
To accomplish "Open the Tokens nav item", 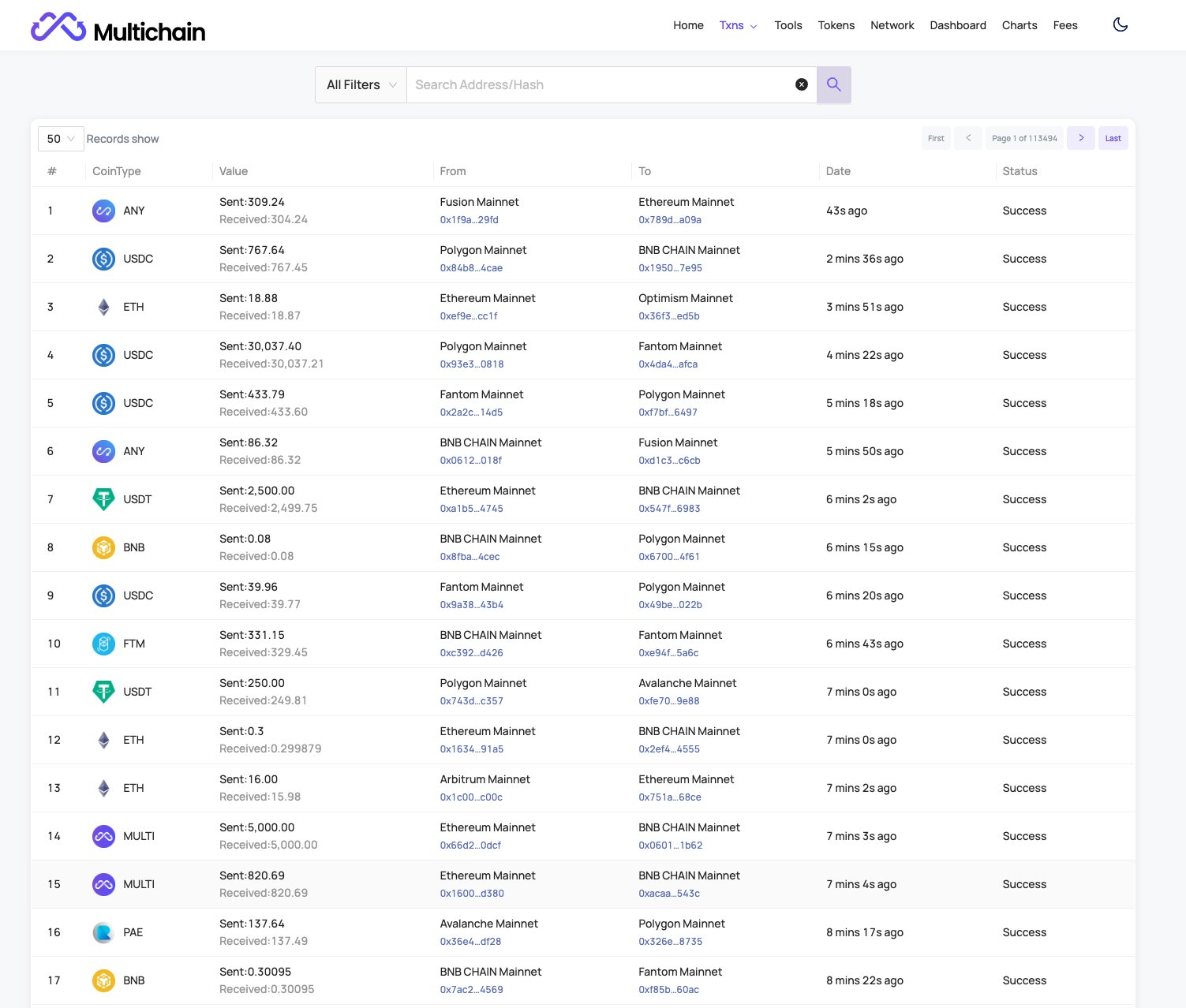I will [x=836, y=25].
